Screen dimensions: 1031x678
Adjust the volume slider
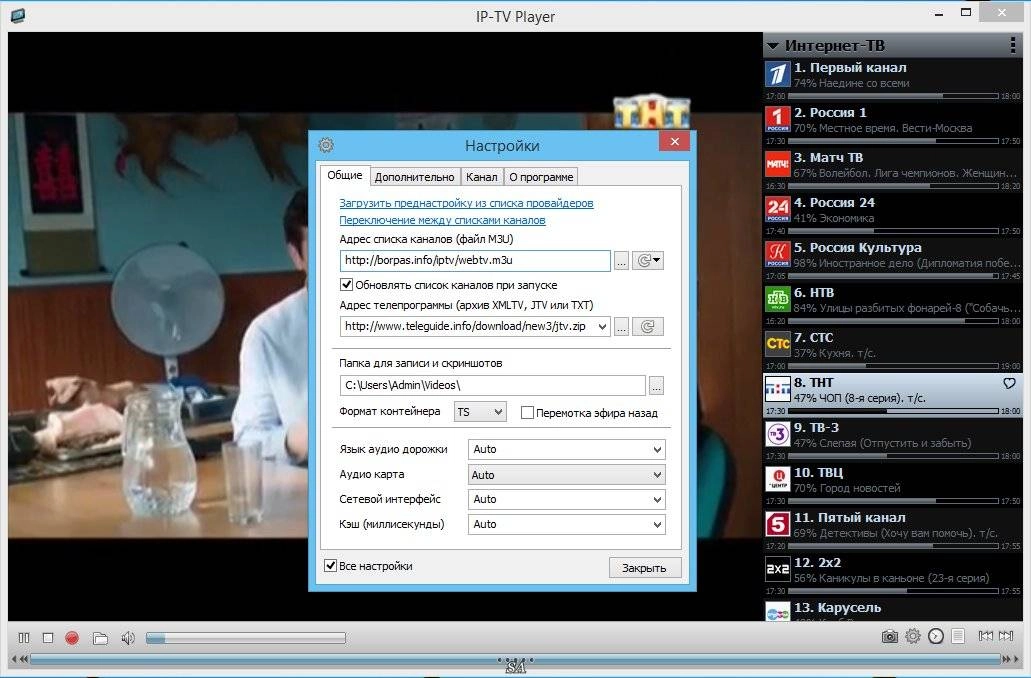[245, 638]
